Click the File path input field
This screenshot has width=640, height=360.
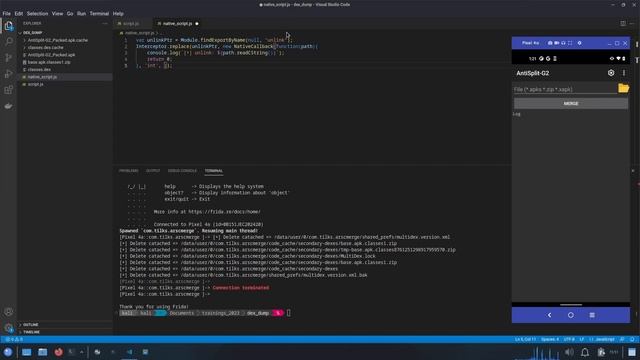(565, 89)
